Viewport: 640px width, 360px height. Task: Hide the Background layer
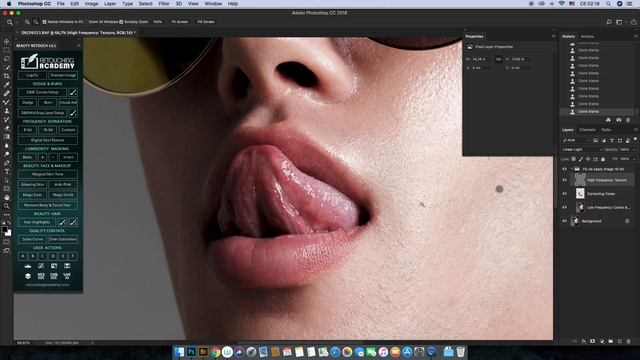[565, 221]
